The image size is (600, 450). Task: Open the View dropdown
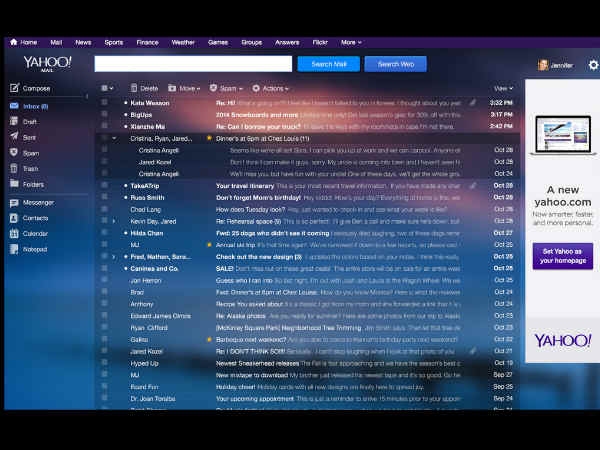pos(503,88)
